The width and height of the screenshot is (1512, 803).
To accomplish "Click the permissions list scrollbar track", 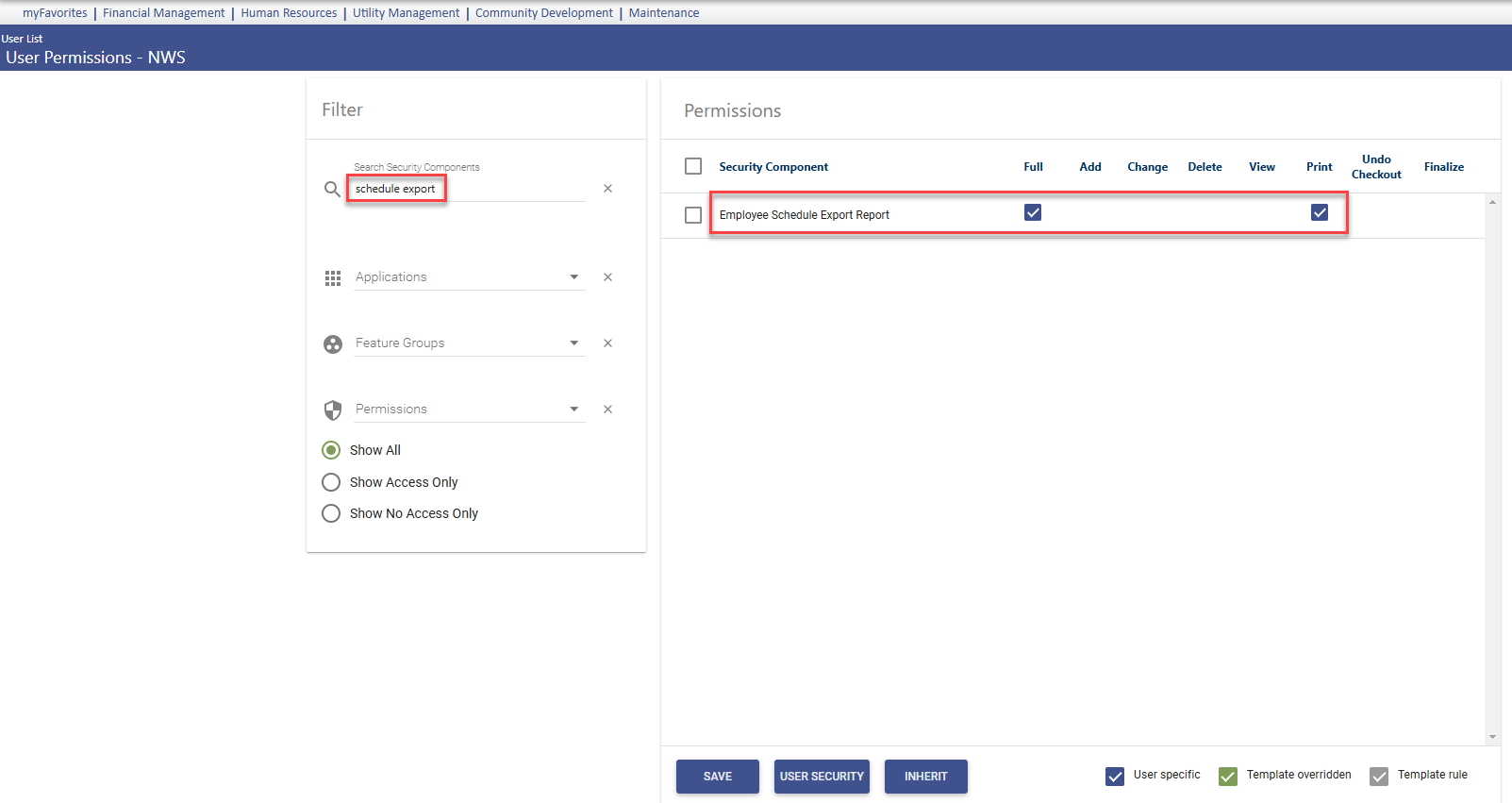I will tap(1492, 472).
